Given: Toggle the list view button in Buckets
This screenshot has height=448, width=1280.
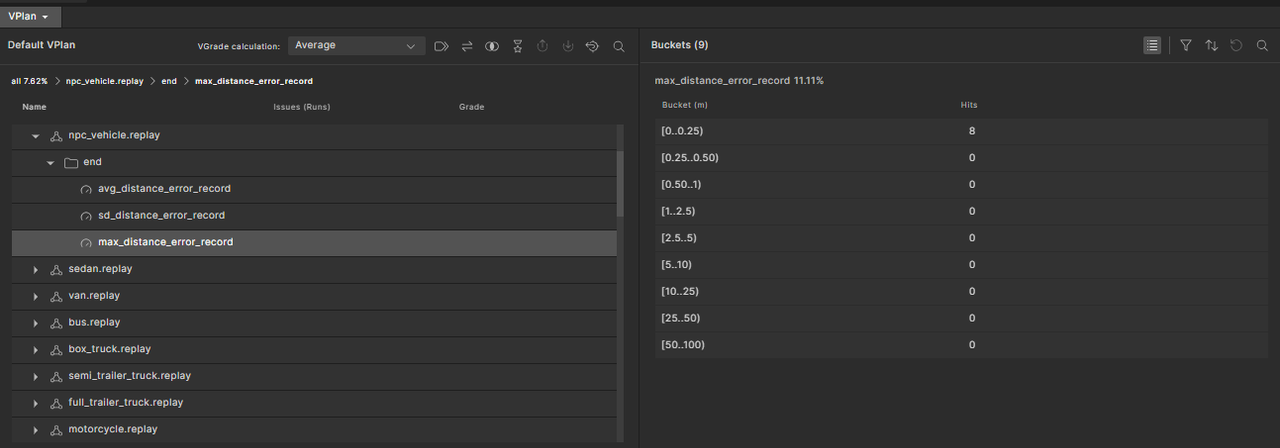Looking at the screenshot, I should 1152,45.
